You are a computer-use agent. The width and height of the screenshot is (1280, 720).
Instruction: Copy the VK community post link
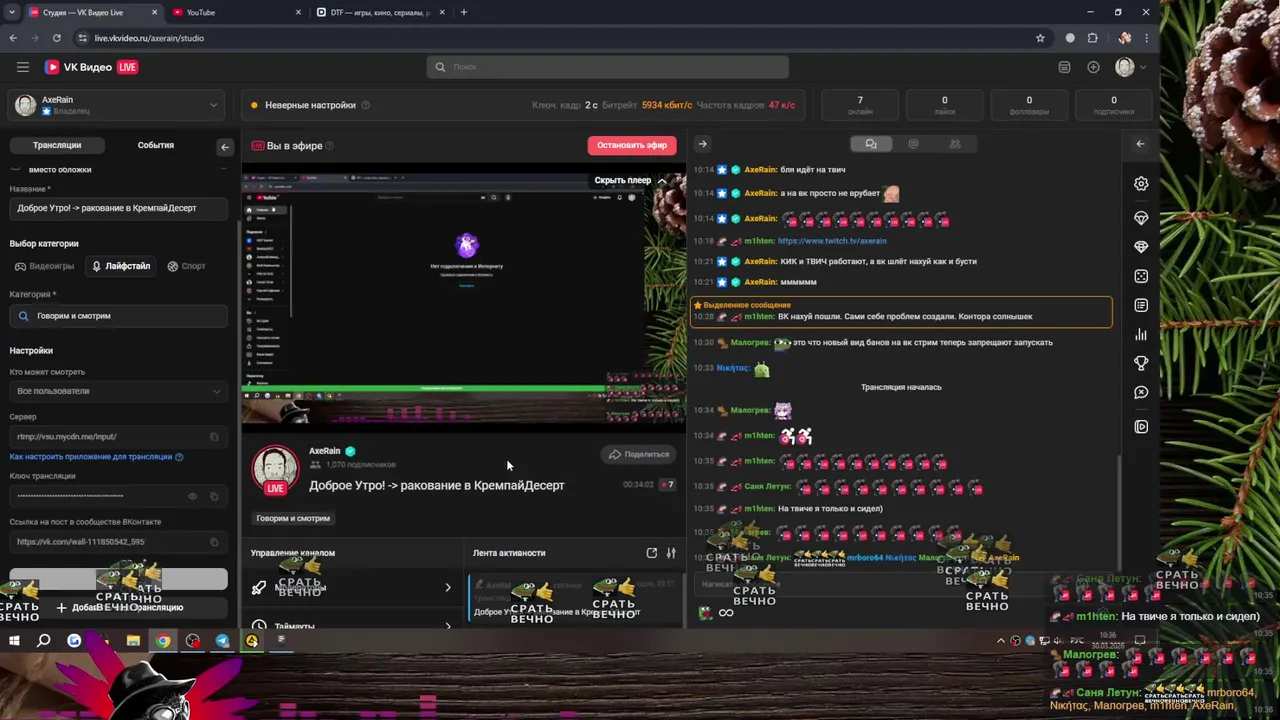[x=214, y=542]
